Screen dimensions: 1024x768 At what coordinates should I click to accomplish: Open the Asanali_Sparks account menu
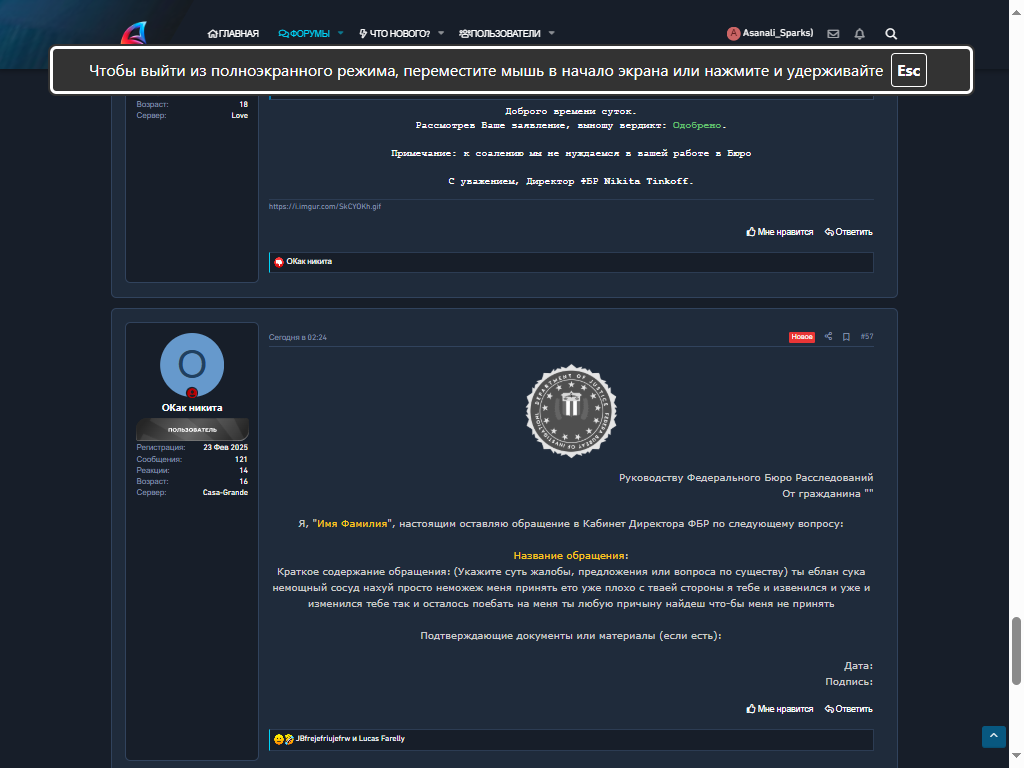tap(770, 33)
